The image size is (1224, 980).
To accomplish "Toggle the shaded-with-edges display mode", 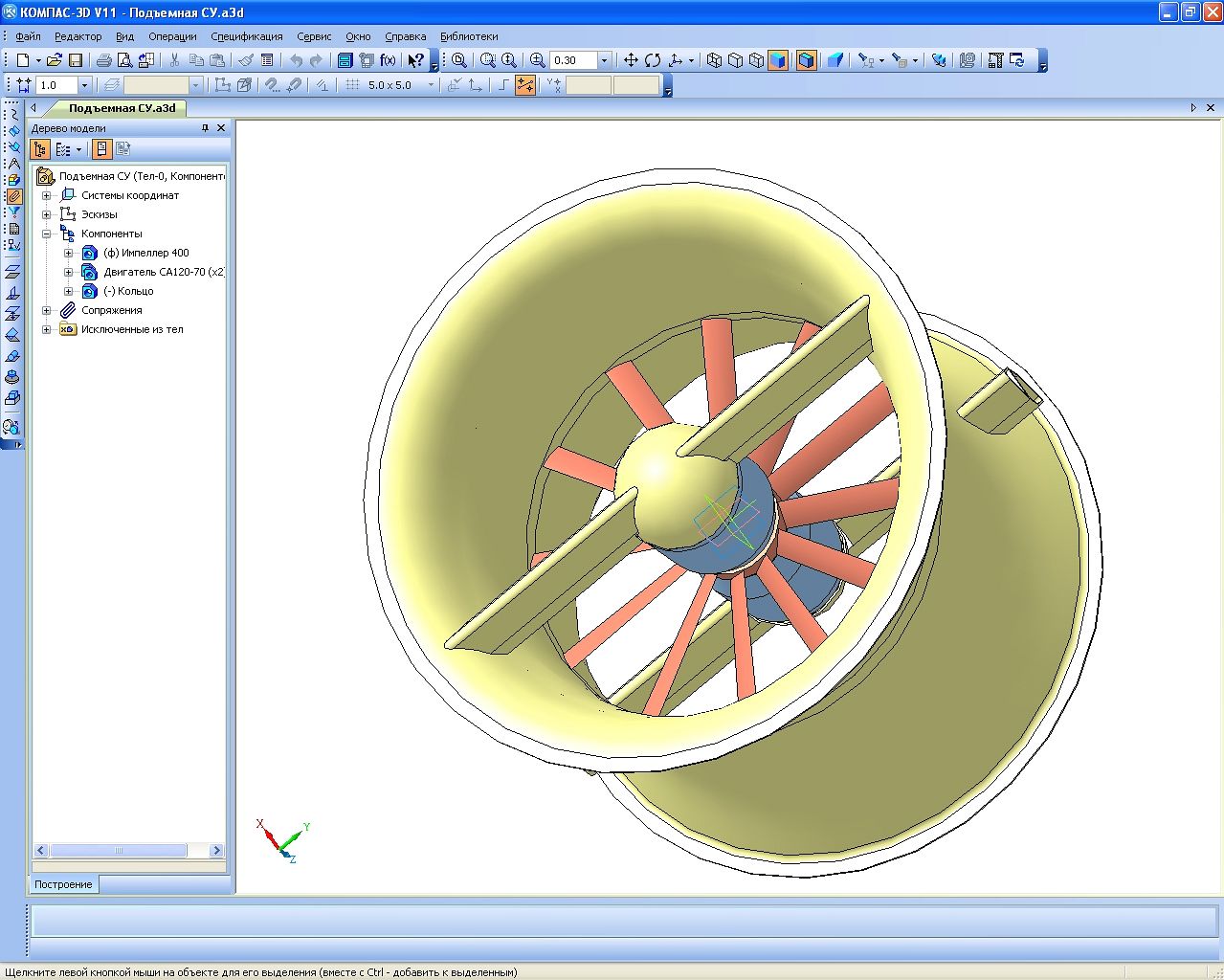I will (806, 60).
